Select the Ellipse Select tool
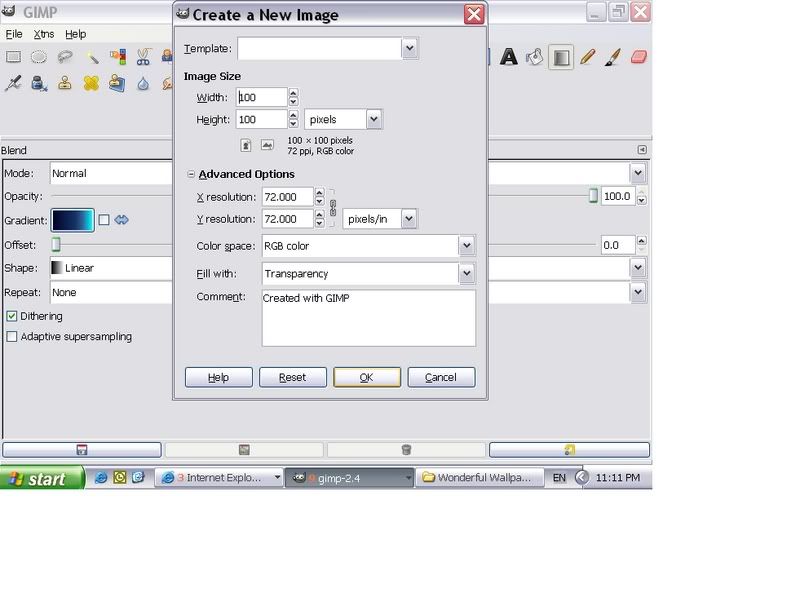800x593 pixels. coord(39,57)
